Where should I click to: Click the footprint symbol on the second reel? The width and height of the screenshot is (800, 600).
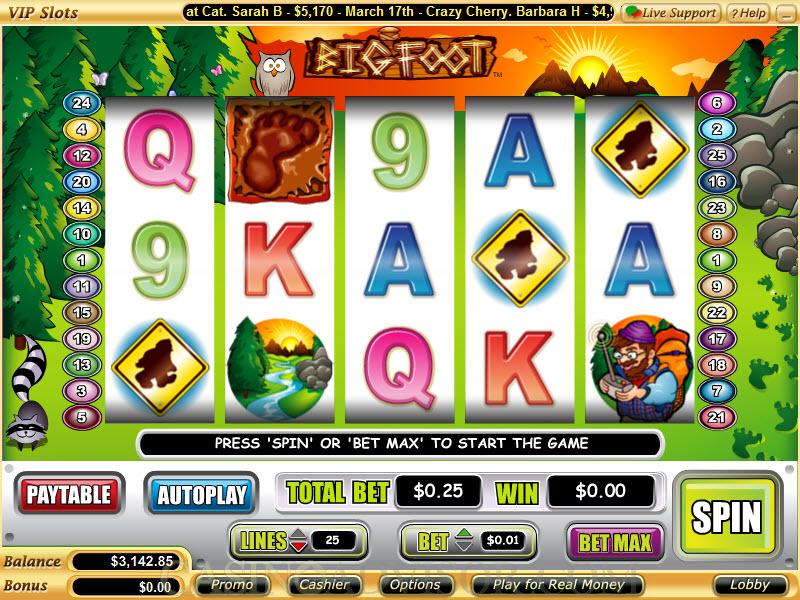[x=280, y=150]
